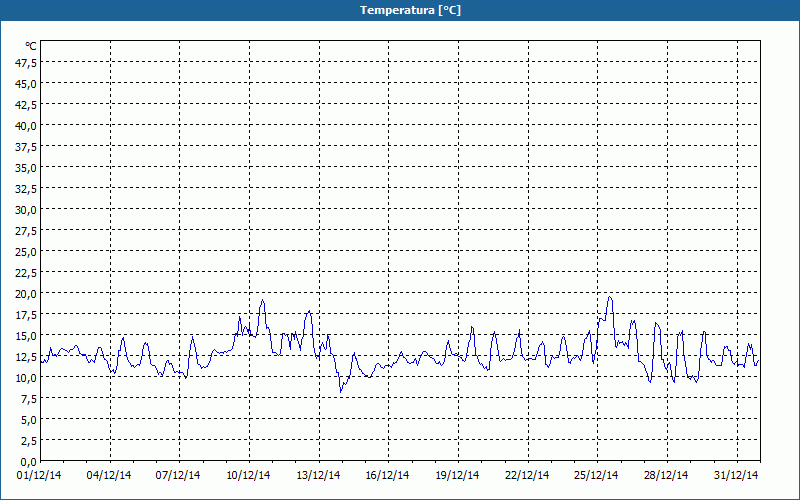Select the 20,0 y-axis label
The image size is (800, 500).
point(27,294)
